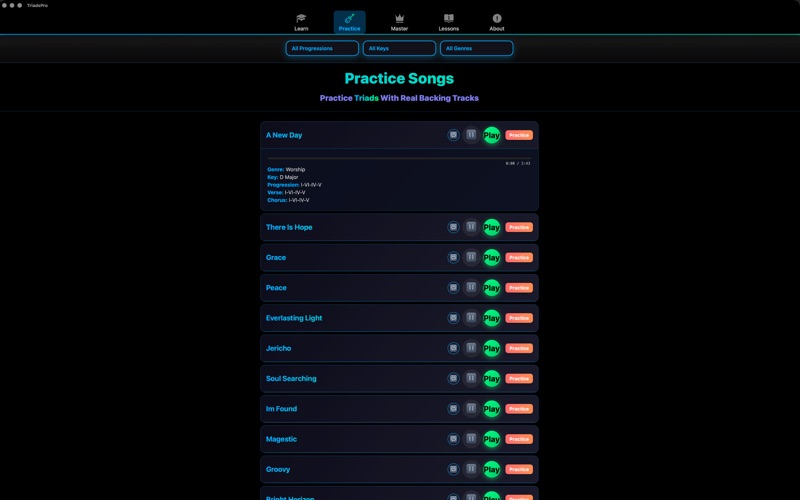This screenshot has height=500, width=800.
Task: Click the Practice button for Magestic
Action: click(x=519, y=439)
